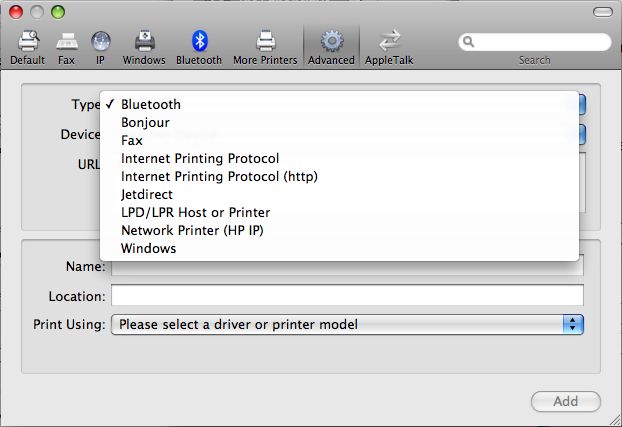Select the Fax toolbar icon
Screen dimensions: 622x427
pos(67,41)
